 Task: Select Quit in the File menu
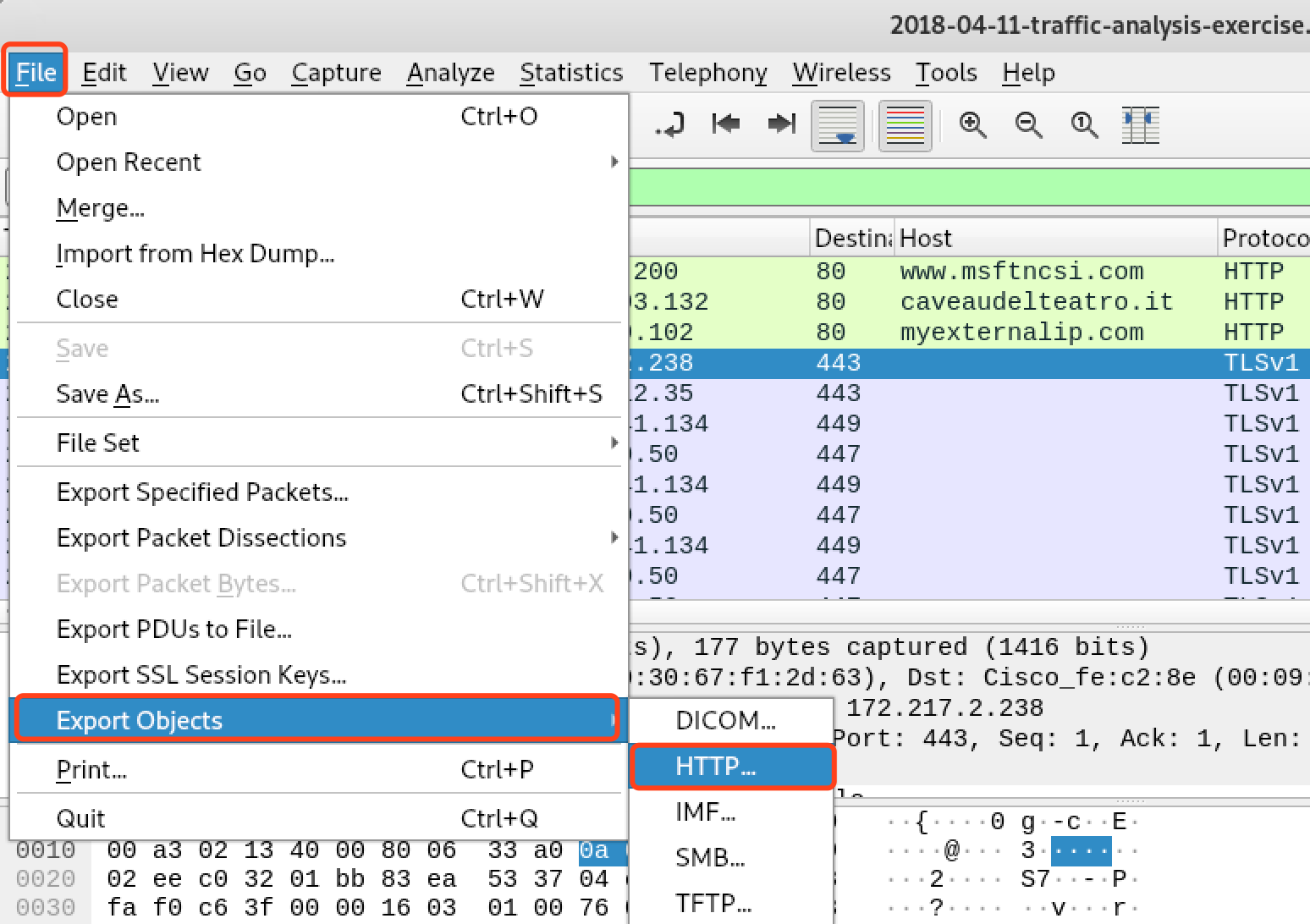coord(319,818)
